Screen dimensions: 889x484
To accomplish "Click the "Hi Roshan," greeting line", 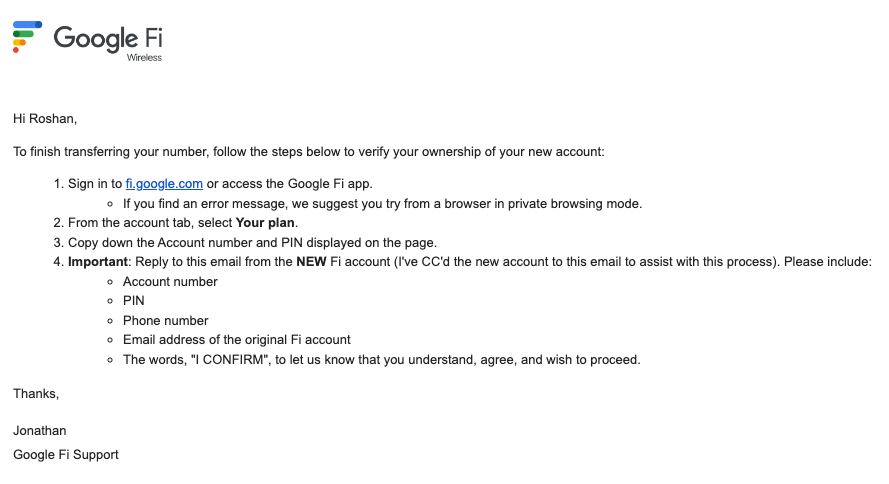I will click(x=45, y=119).
